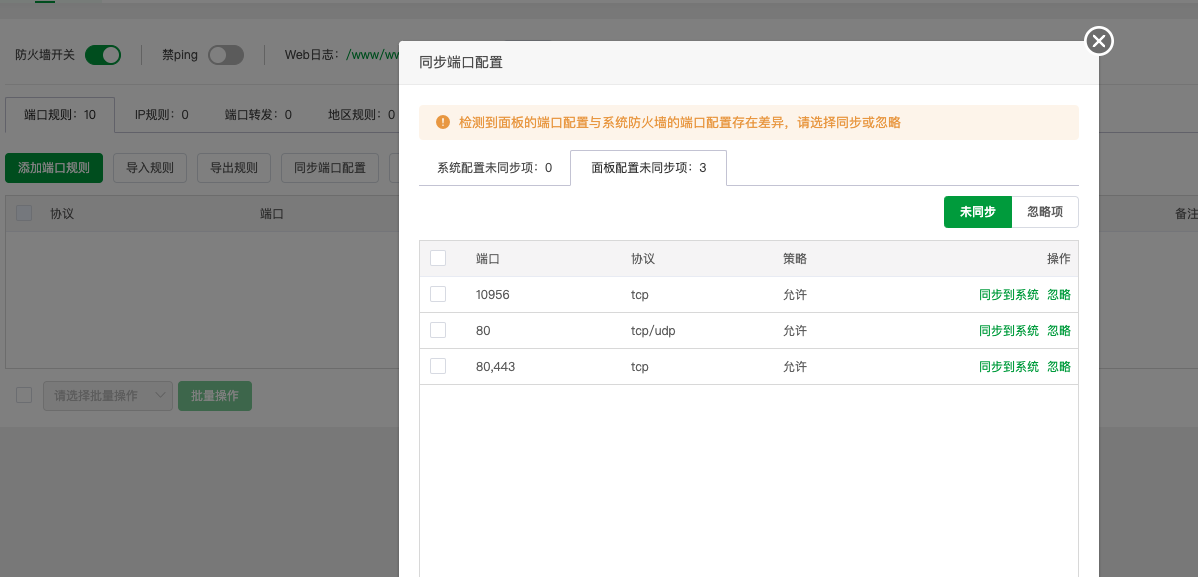
Task: Check the box for port 80,443 row
Action: pos(438,366)
